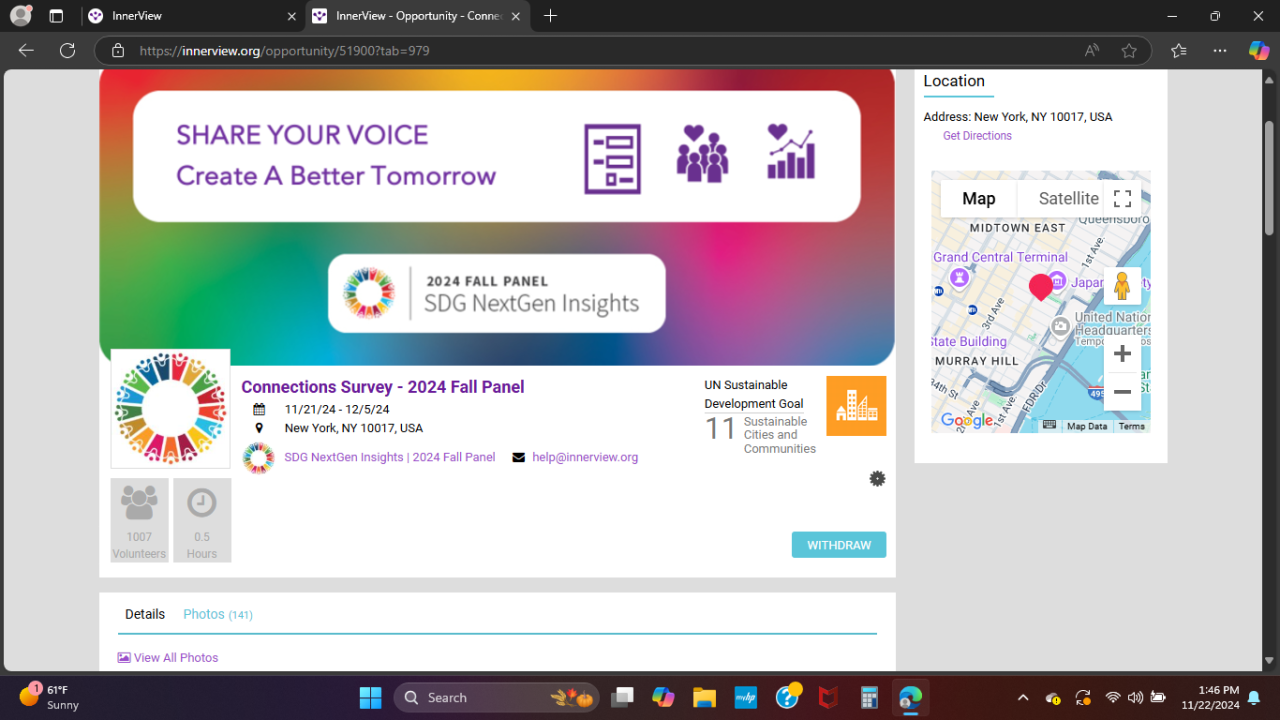Screen dimensions: 1280x720
Task: Show hidden system tray icons
Action: 1023,697
